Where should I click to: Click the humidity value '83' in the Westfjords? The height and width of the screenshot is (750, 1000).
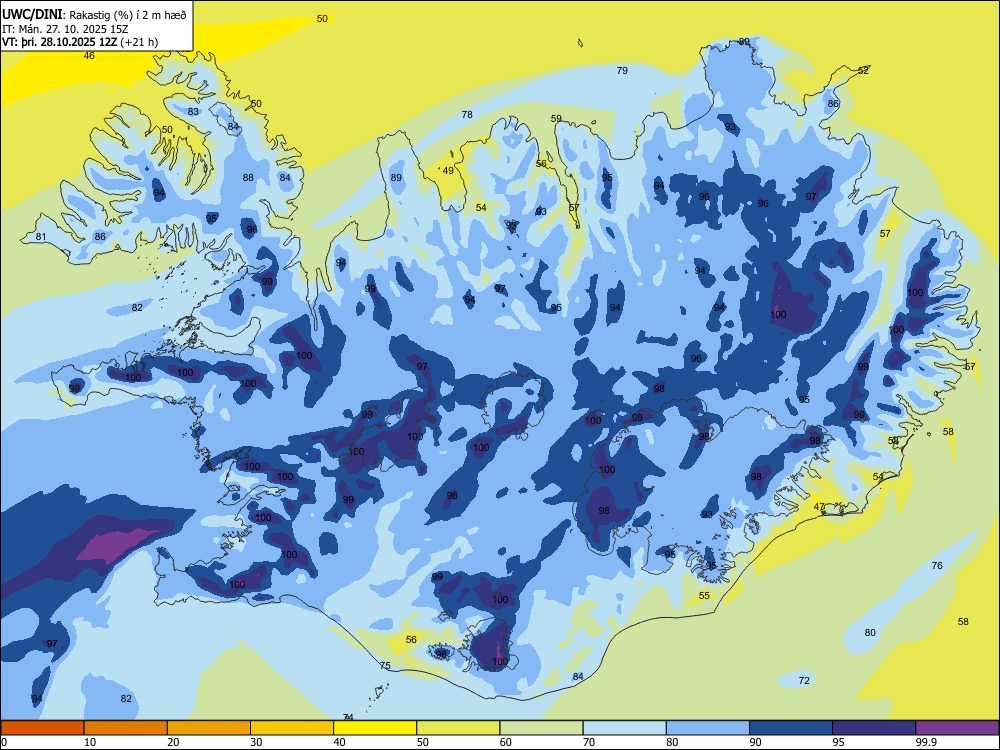click(x=193, y=112)
